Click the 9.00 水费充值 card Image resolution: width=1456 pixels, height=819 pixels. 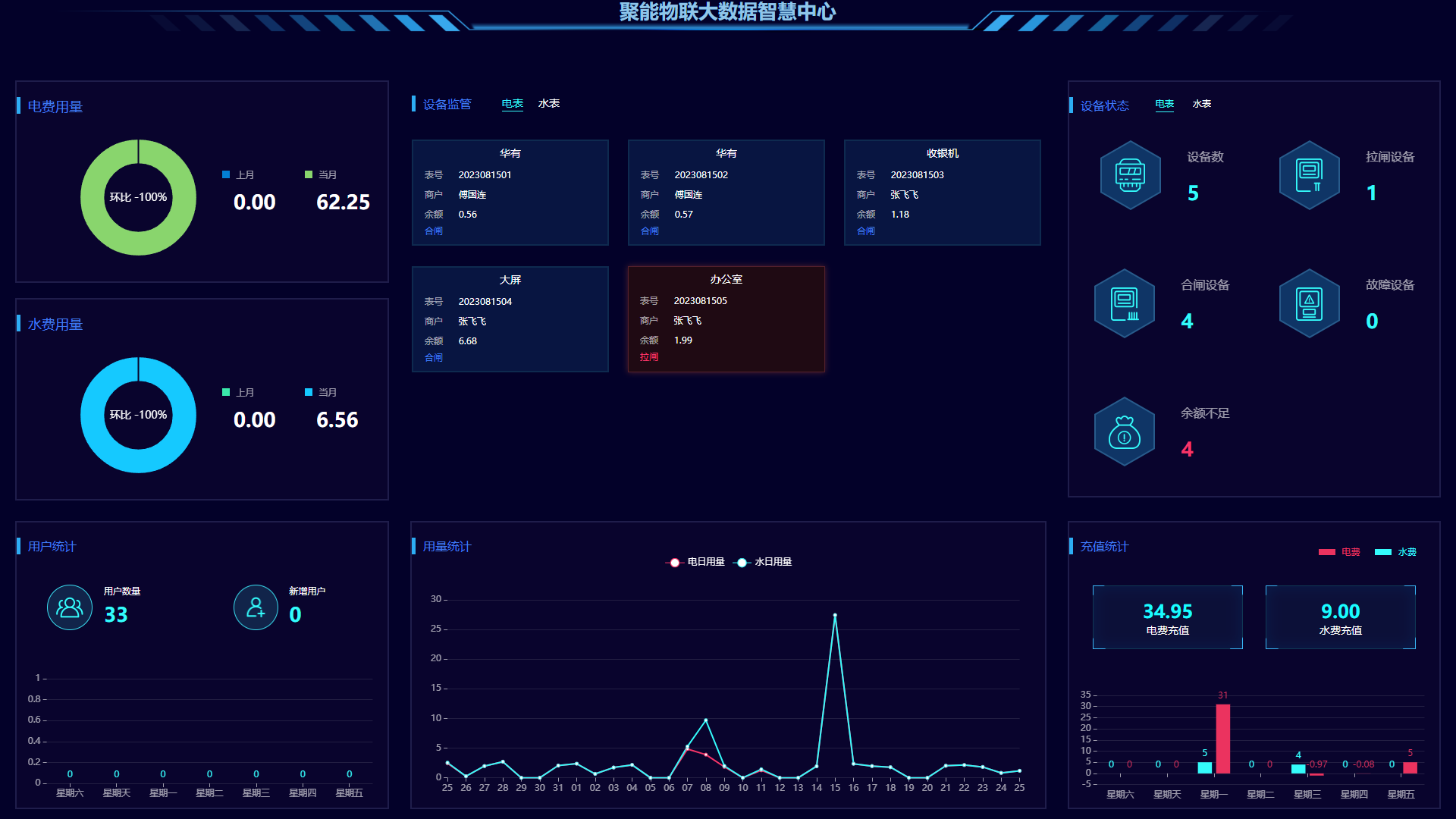click(x=1341, y=617)
